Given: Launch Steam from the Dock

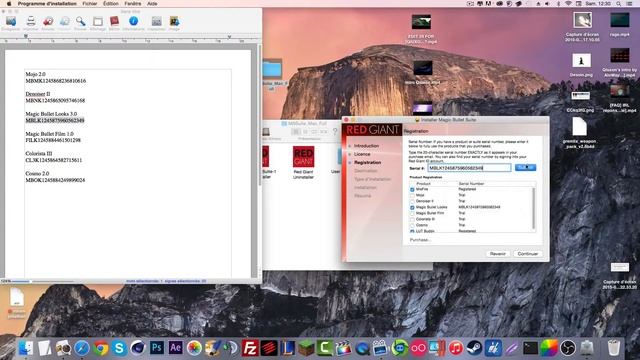Looking at the screenshot, I should click(x=474, y=348).
